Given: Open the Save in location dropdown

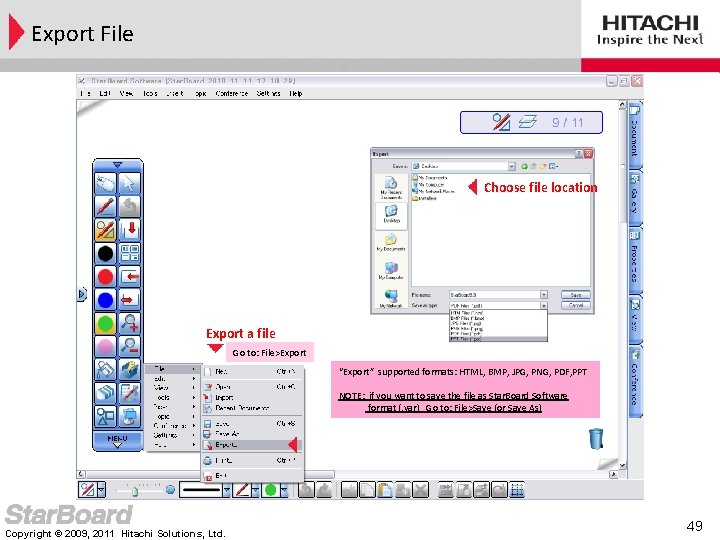Looking at the screenshot, I should 512,166.
